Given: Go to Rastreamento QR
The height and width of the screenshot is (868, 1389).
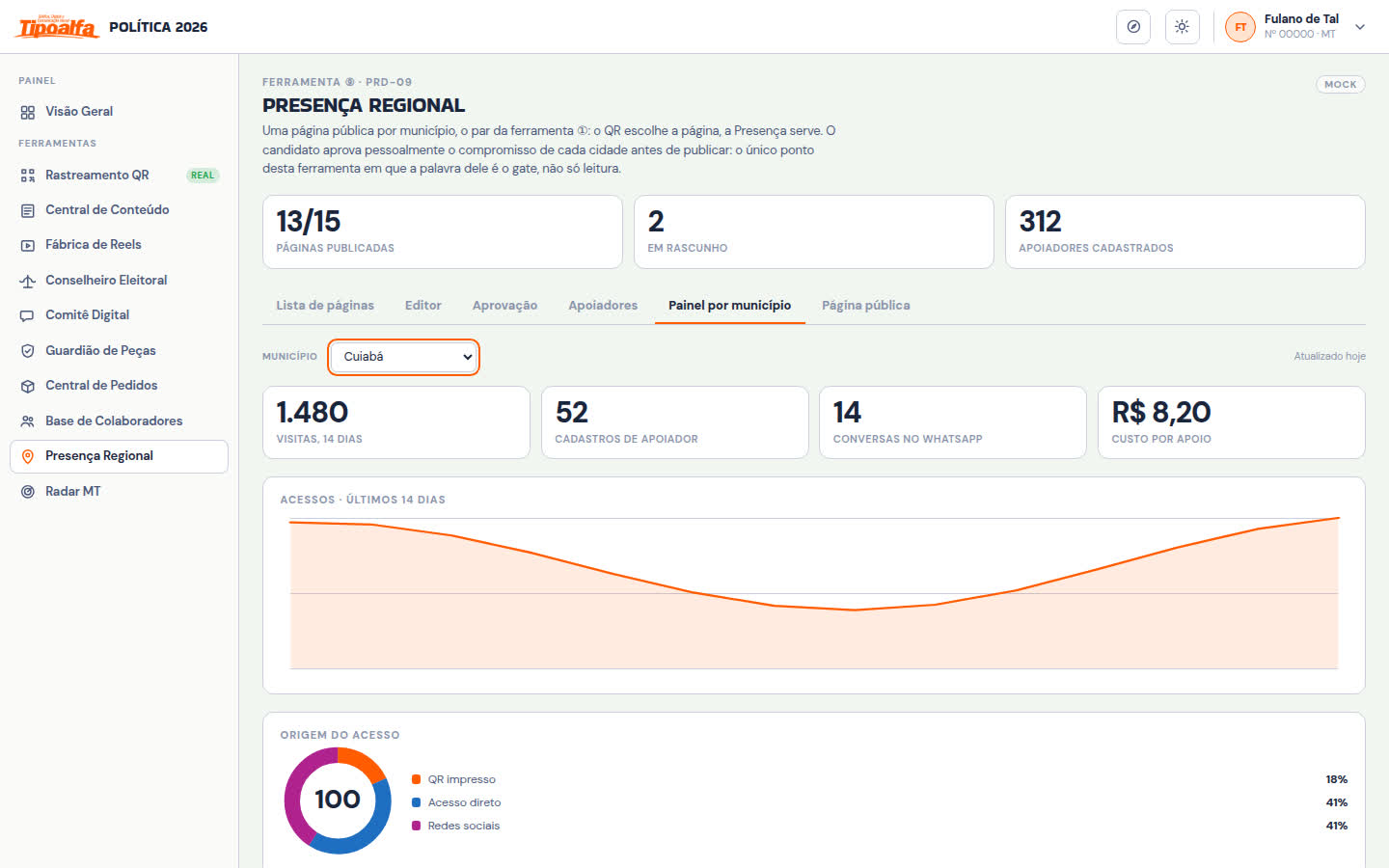Looking at the screenshot, I should 119,176.
